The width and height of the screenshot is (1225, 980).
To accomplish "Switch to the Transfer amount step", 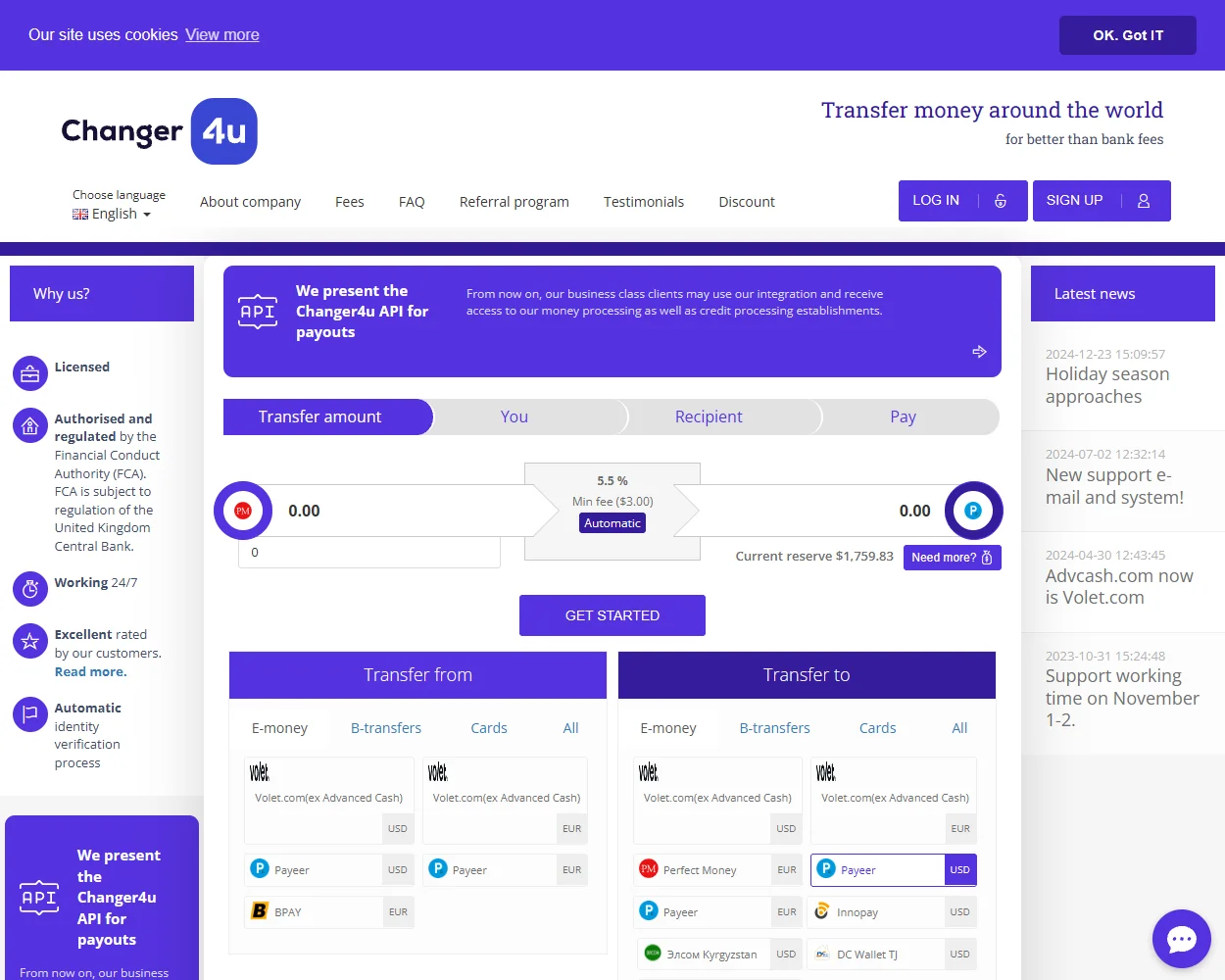I will (x=327, y=416).
